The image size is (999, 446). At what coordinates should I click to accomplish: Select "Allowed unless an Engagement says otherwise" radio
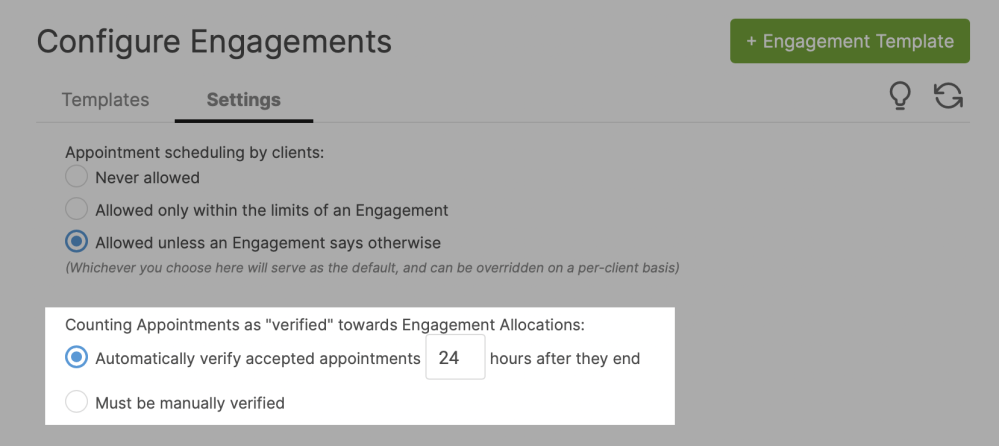(x=76, y=242)
